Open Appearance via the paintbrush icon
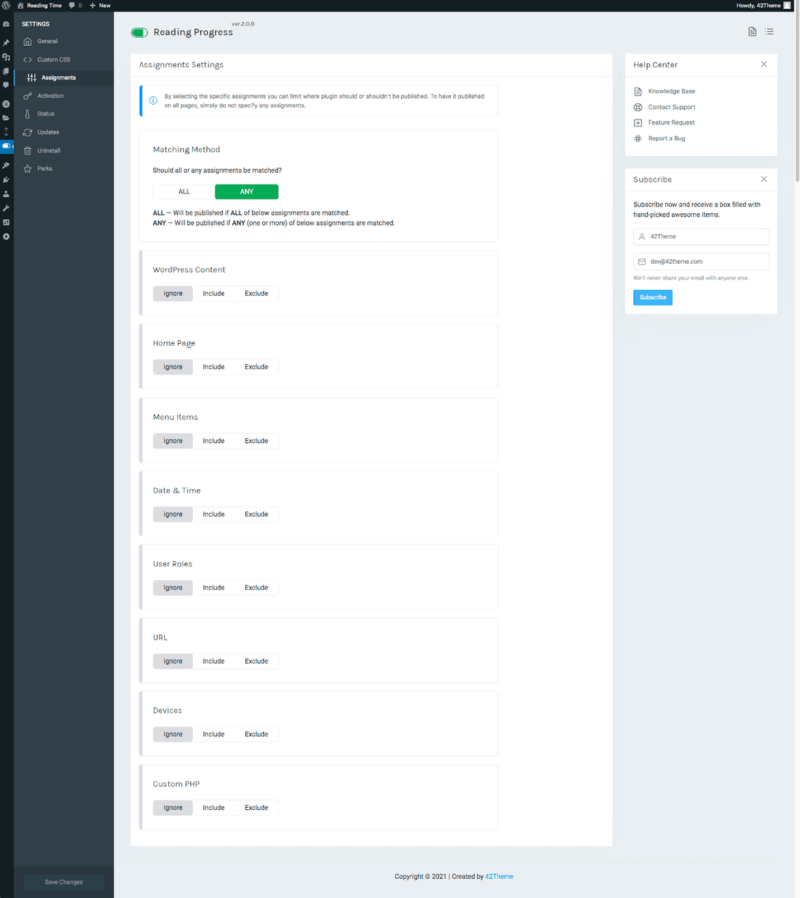 [x=6, y=166]
